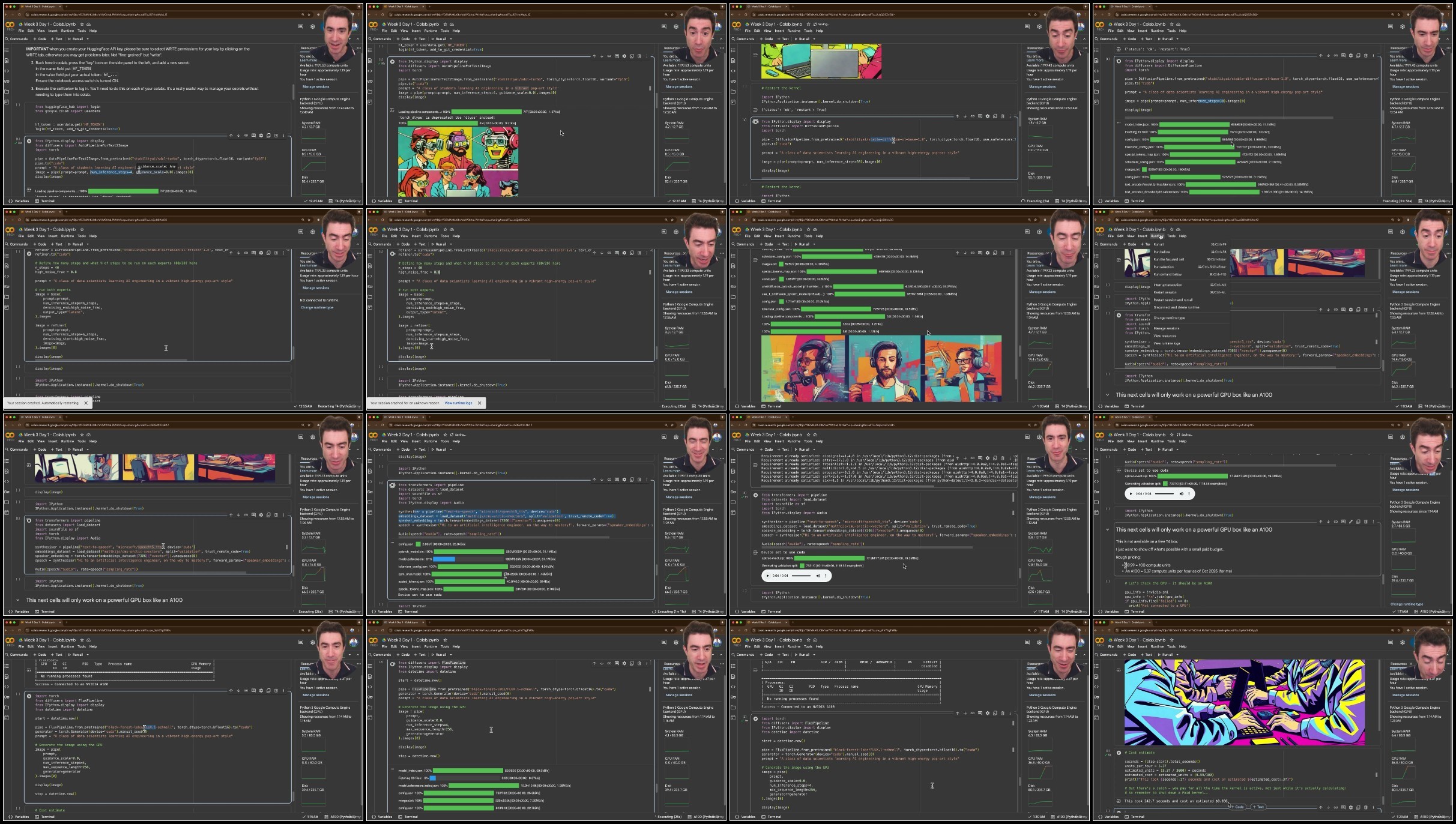
Task: Star the notebook in window with Runtime menu open
Action: click(x=1171, y=229)
